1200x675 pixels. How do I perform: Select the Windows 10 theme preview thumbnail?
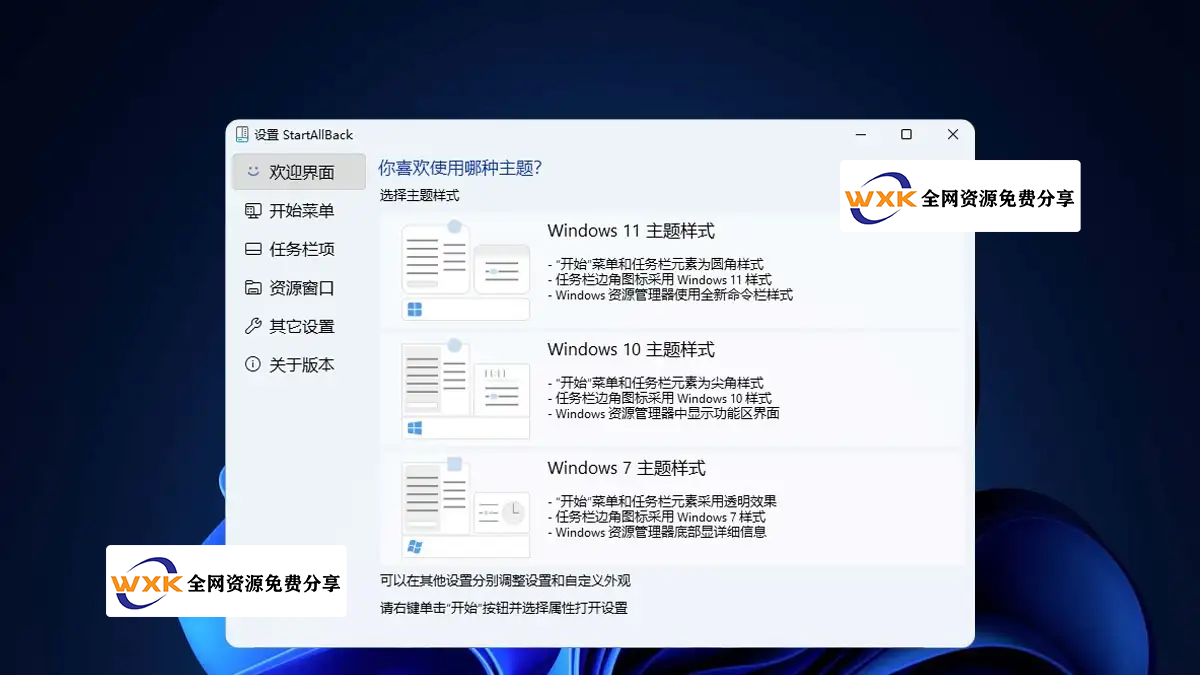click(x=465, y=388)
